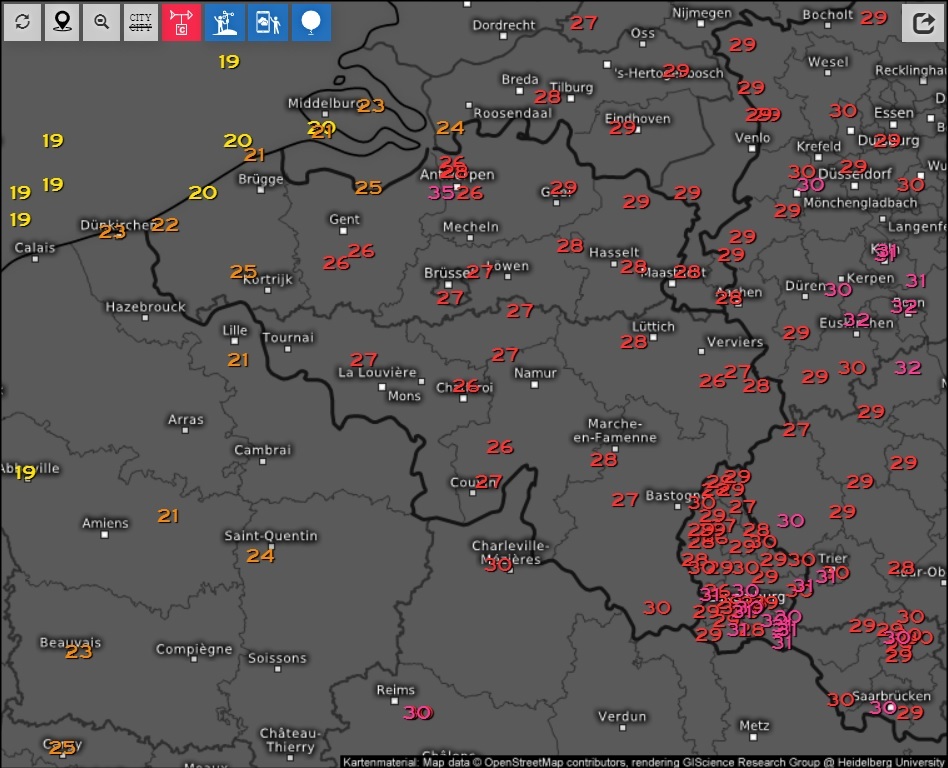Toggle city name labels visibility
The image size is (948, 768).
[x=141, y=22]
